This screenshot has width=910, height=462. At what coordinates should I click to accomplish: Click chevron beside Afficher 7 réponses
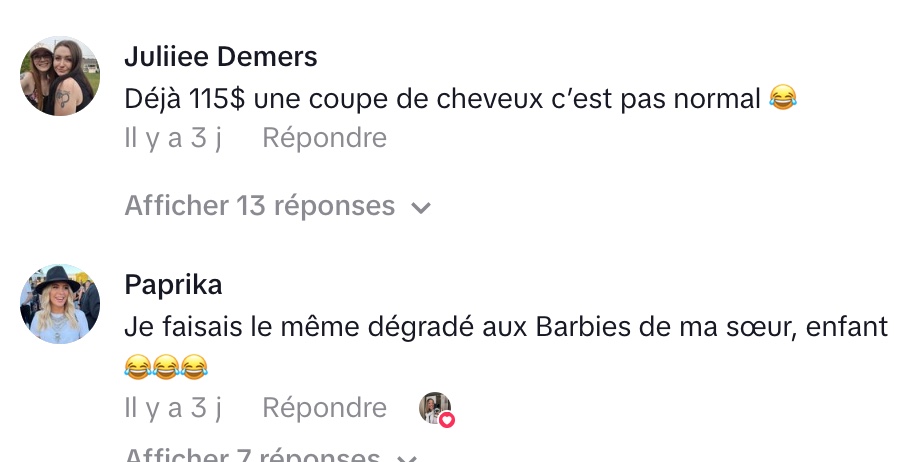(x=407, y=458)
